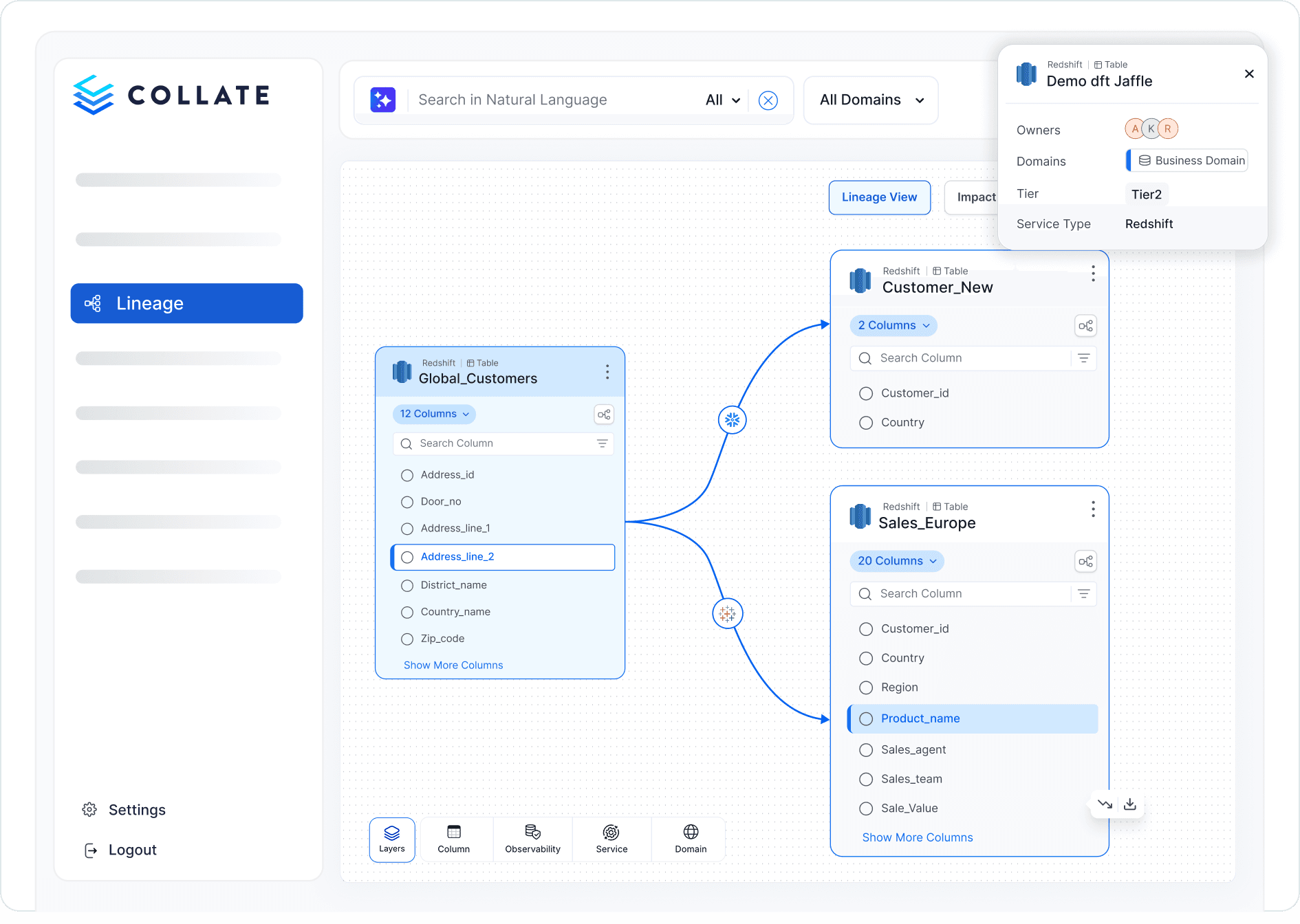Image resolution: width=1300 pixels, height=924 pixels.
Task: Select the Observability layer option
Action: [x=532, y=839]
